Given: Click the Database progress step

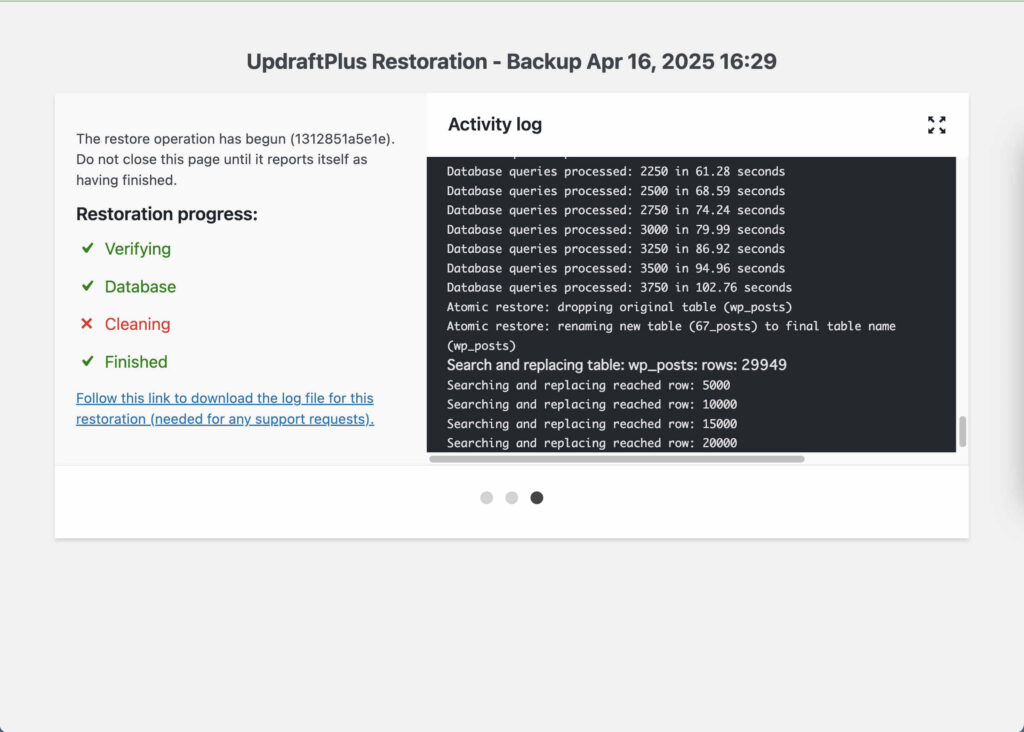Looking at the screenshot, I should (x=140, y=287).
